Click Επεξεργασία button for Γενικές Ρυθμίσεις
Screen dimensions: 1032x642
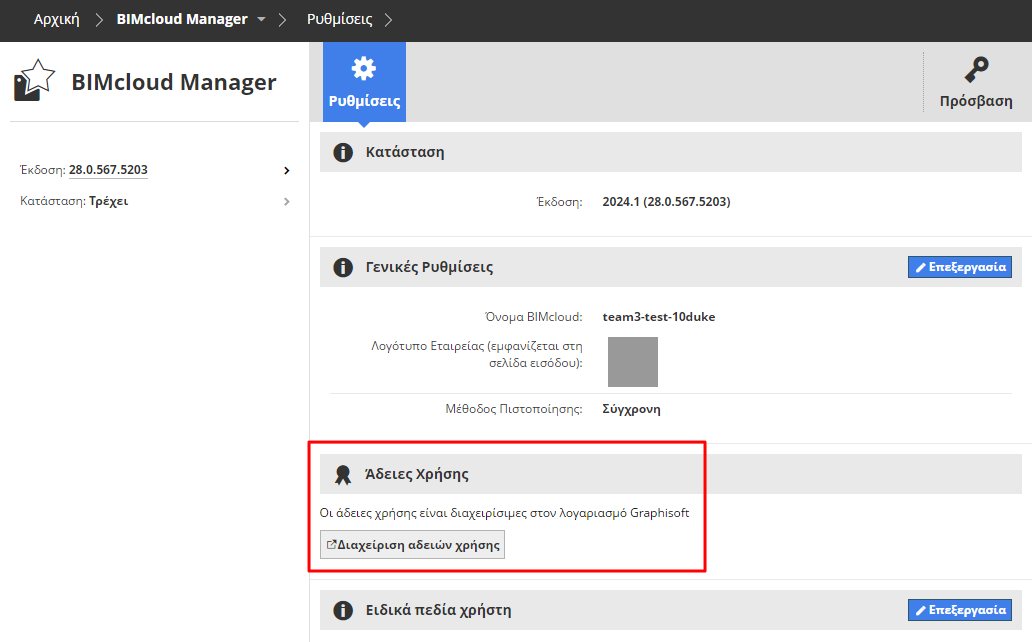click(959, 267)
